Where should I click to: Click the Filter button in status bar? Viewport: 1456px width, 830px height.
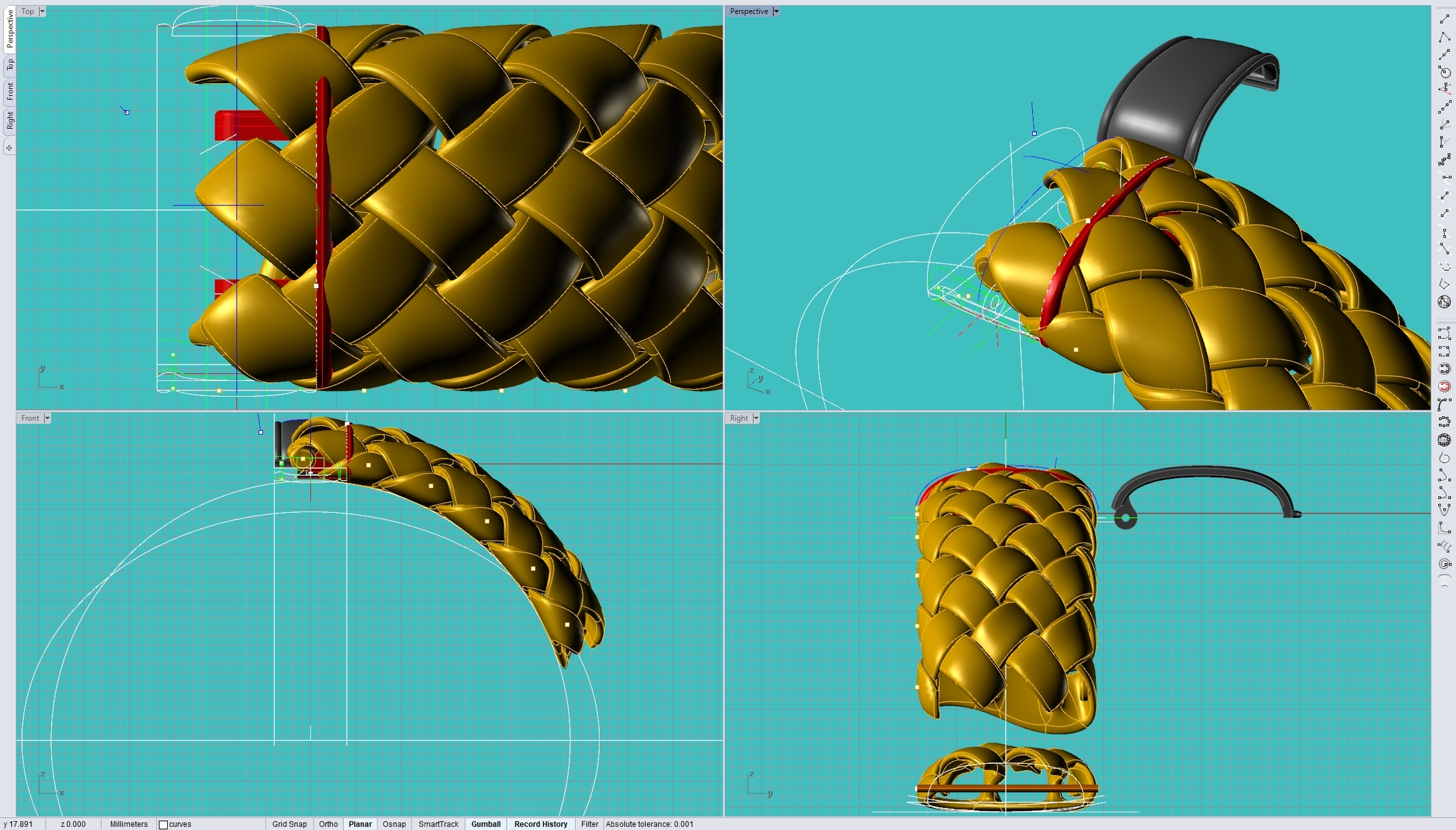[589, 824]
